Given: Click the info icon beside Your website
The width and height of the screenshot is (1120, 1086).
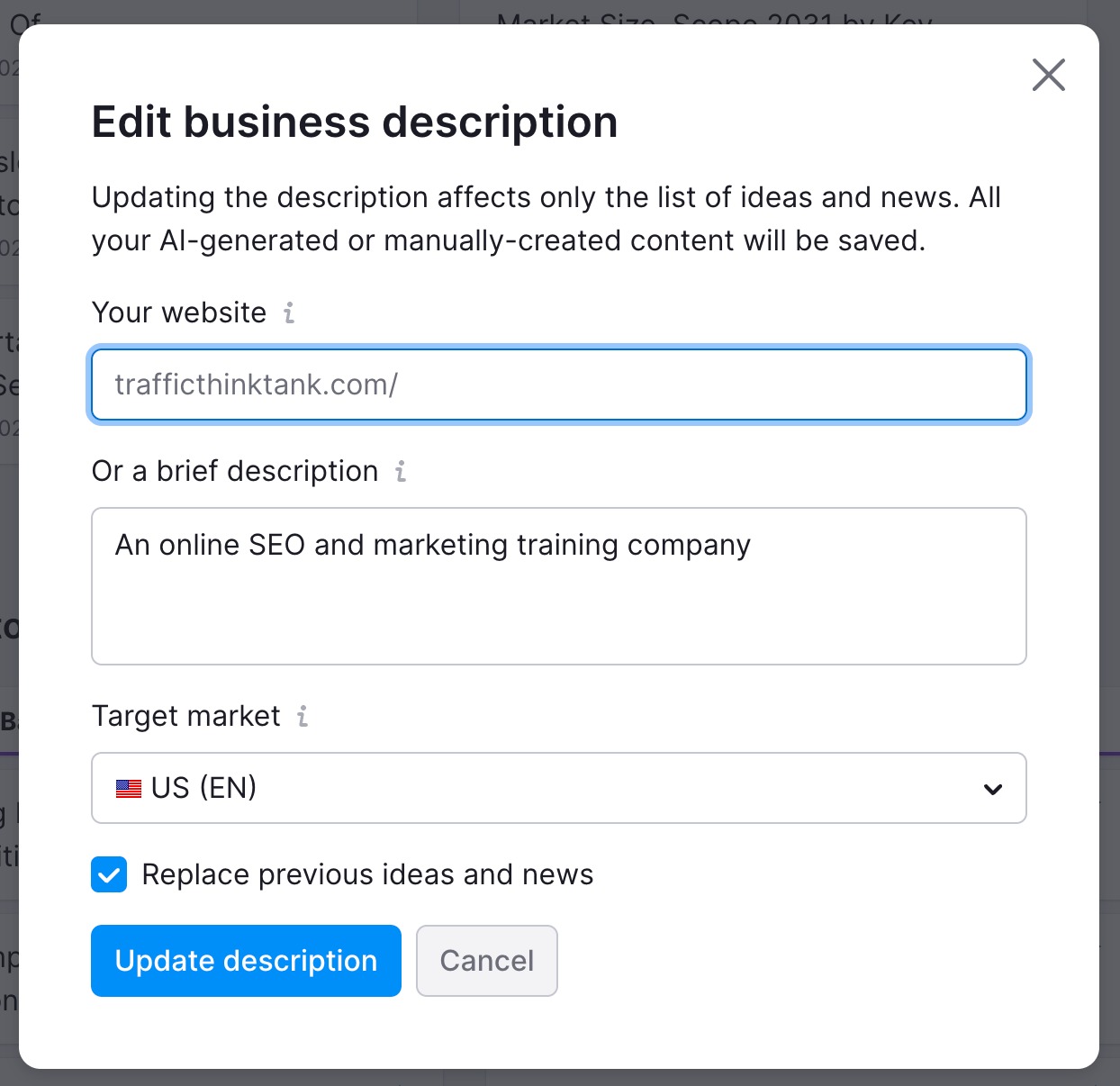Looking at the screenshot, I should pos(288,312).
